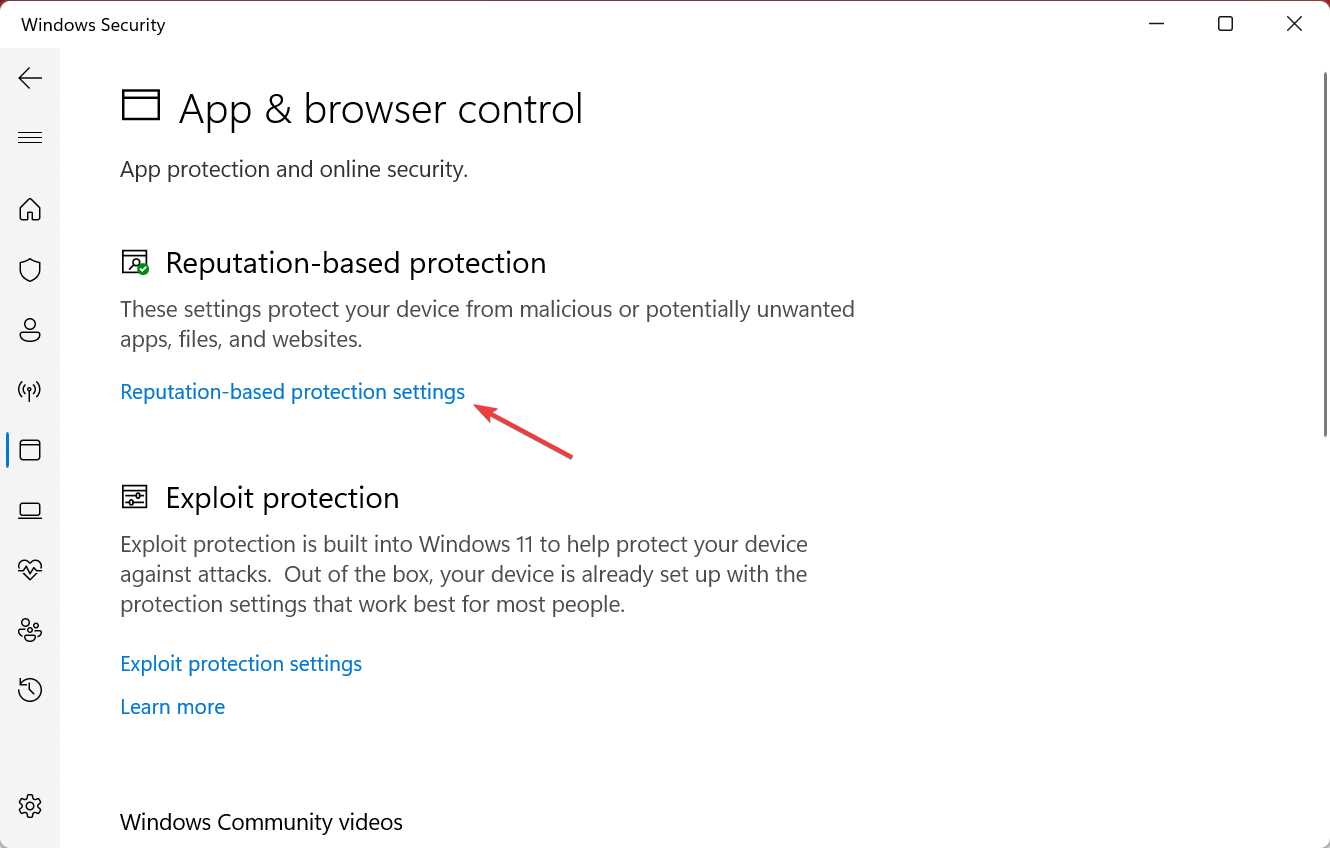
Task: Maximize the Windows Security window
Action: tap(1225, 24)
